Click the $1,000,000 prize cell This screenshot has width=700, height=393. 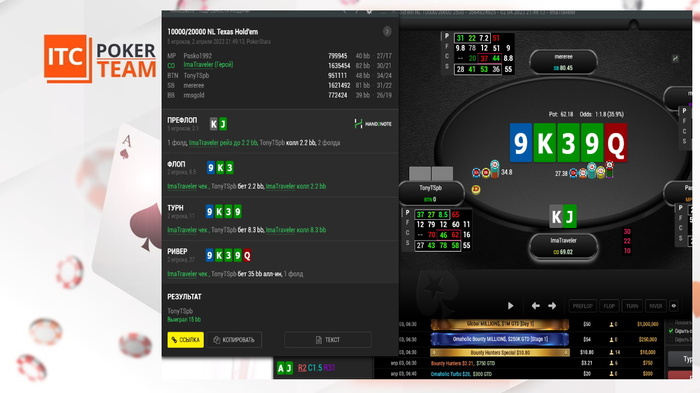(647, 324)
